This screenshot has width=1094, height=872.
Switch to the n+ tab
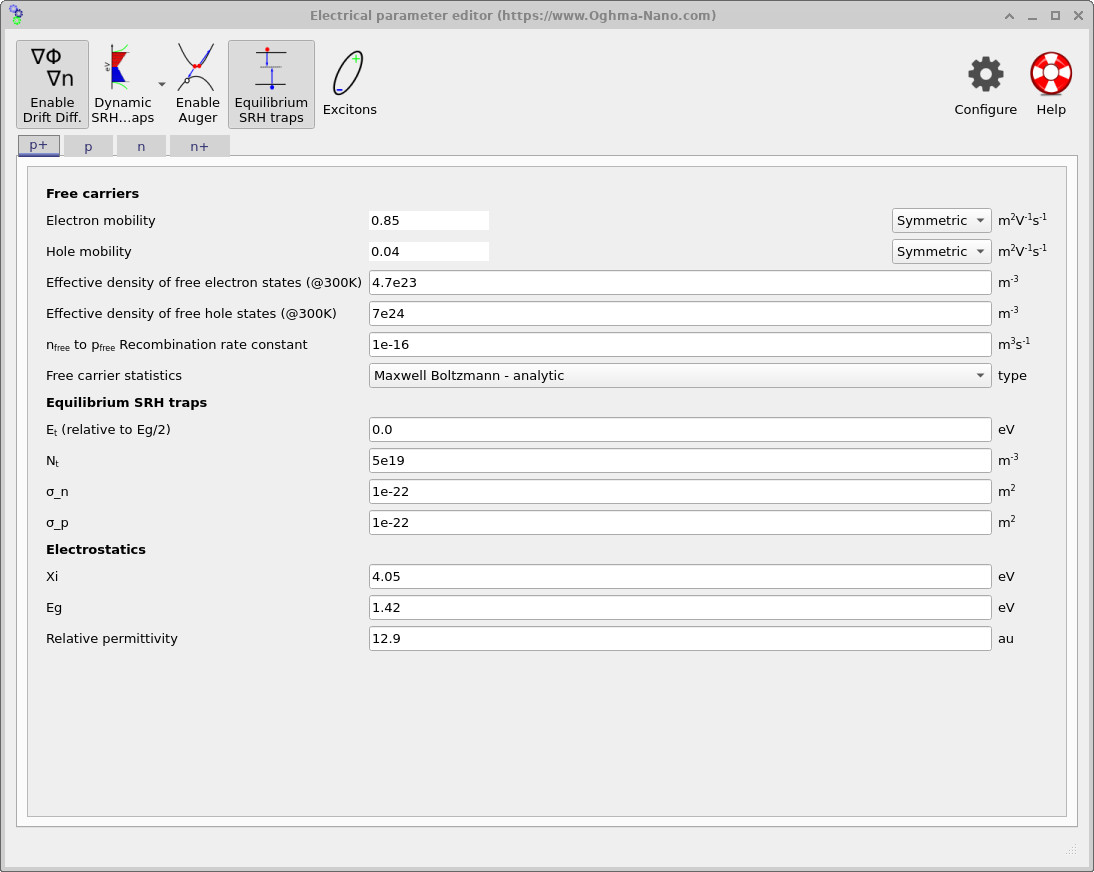pyautogui.click(x=199, y=145)
